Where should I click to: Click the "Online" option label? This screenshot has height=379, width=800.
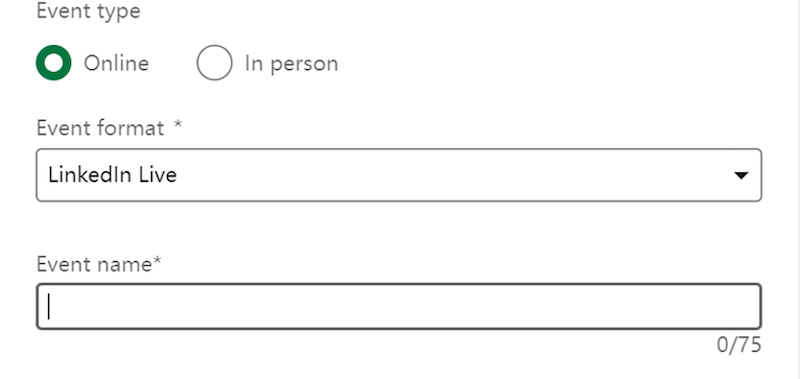click(116, 63)
